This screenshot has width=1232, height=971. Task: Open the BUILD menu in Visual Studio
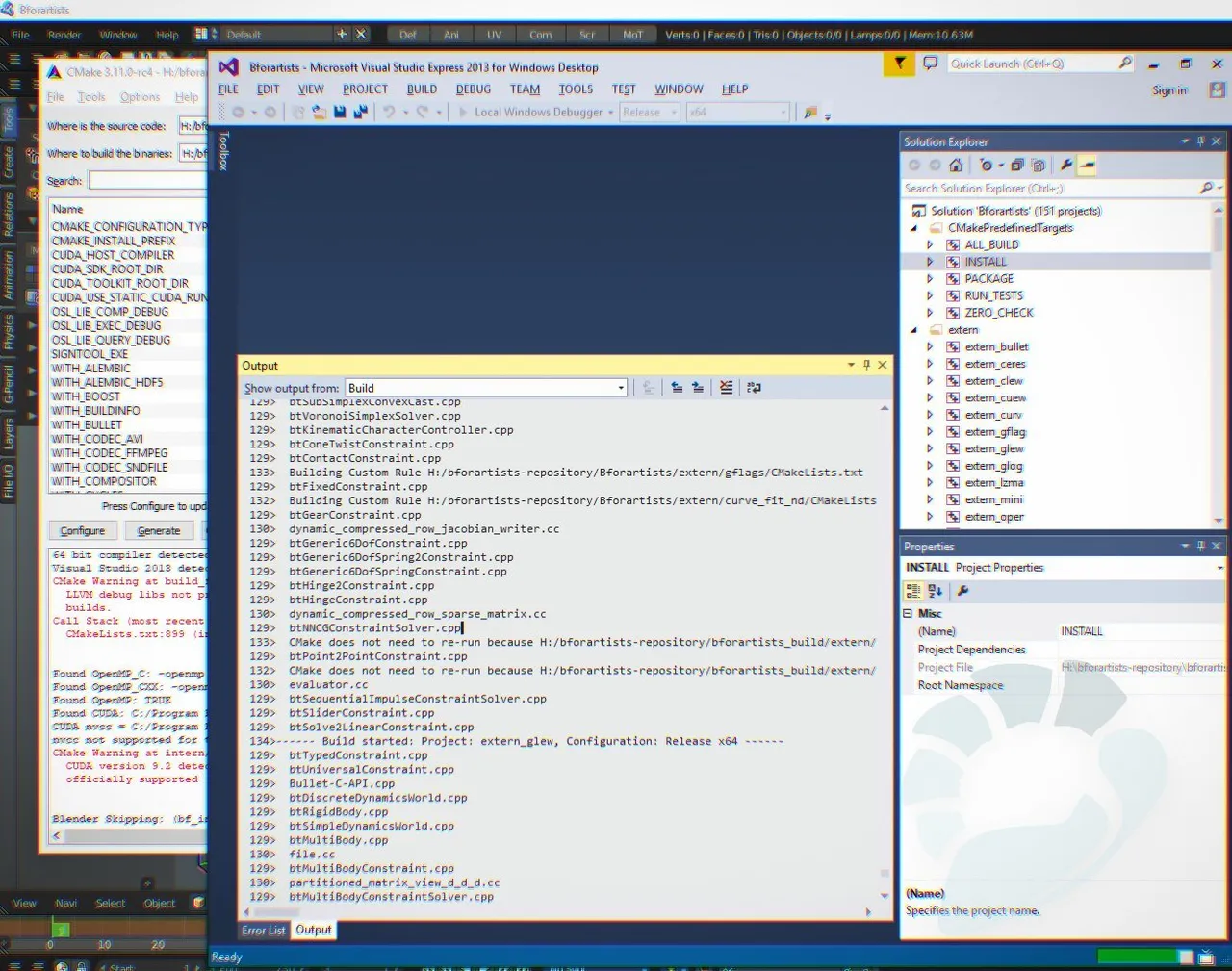(422, 89)
